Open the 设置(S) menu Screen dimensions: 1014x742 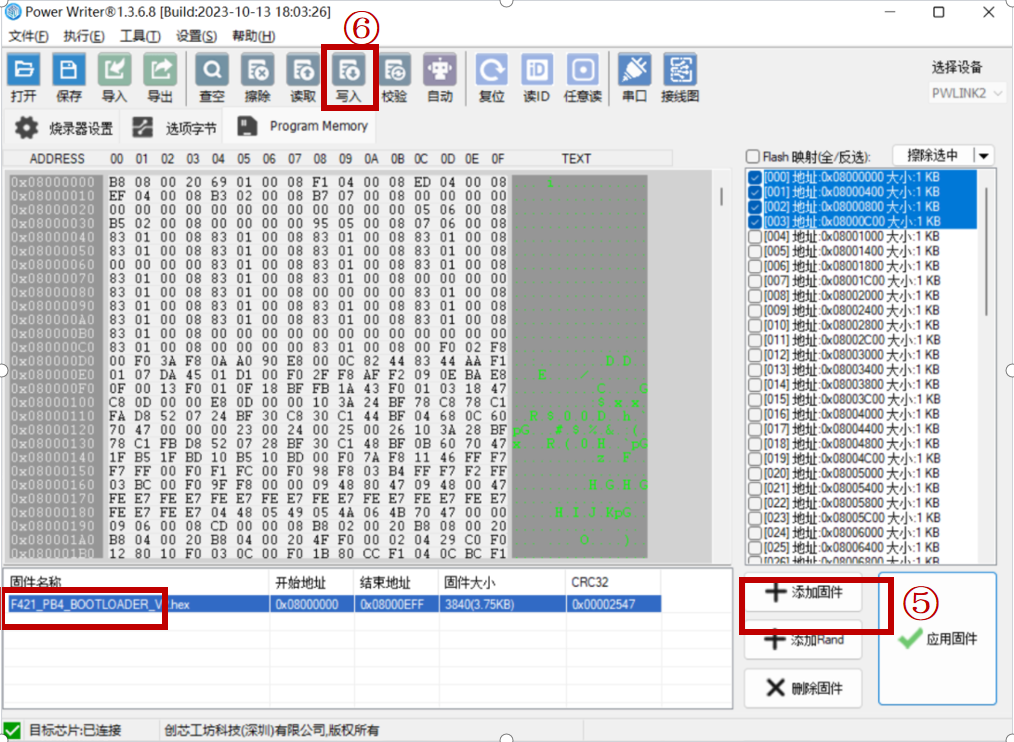[197, 36]
